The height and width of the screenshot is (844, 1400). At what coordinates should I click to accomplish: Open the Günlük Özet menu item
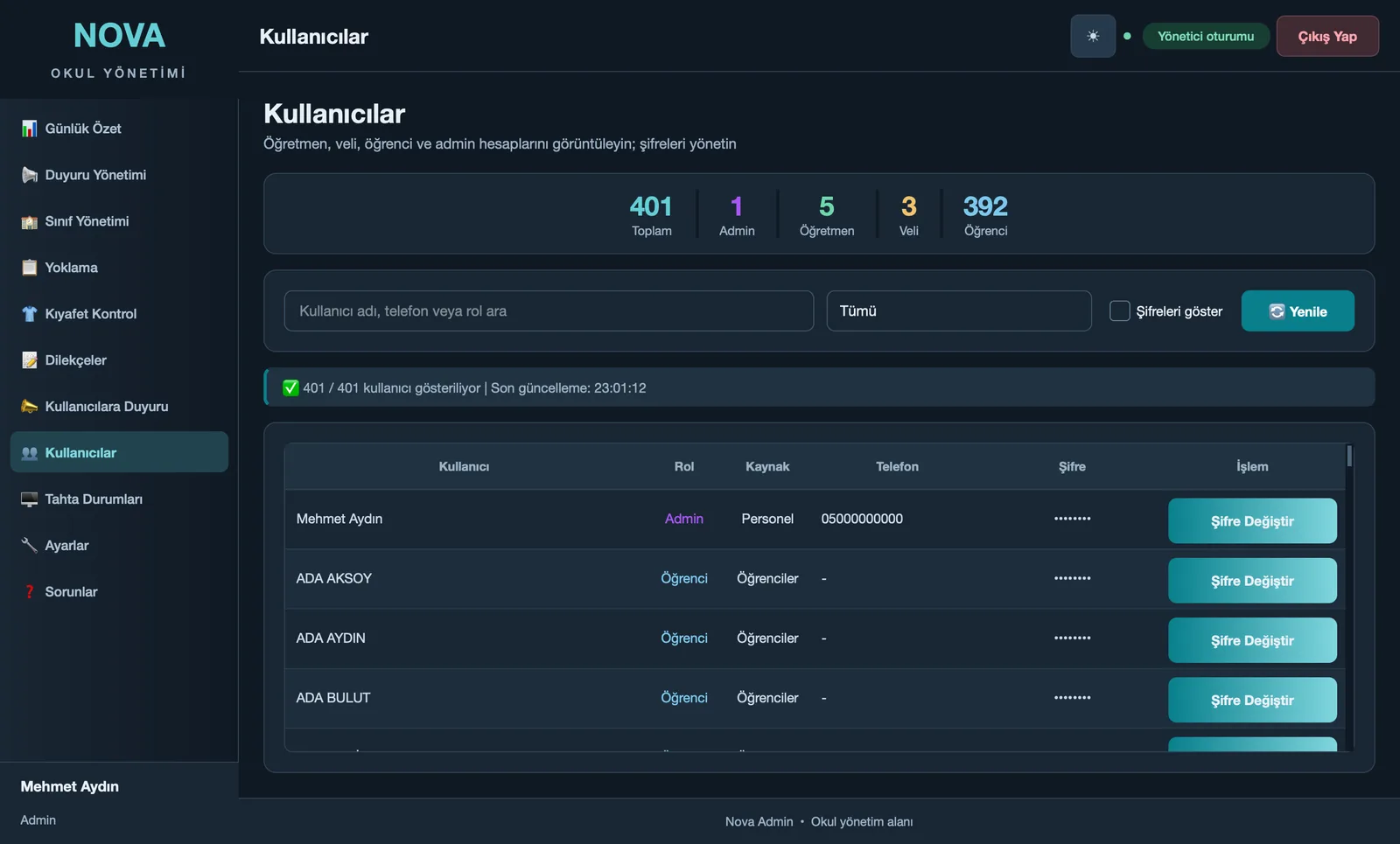click(x=119, y=129)
